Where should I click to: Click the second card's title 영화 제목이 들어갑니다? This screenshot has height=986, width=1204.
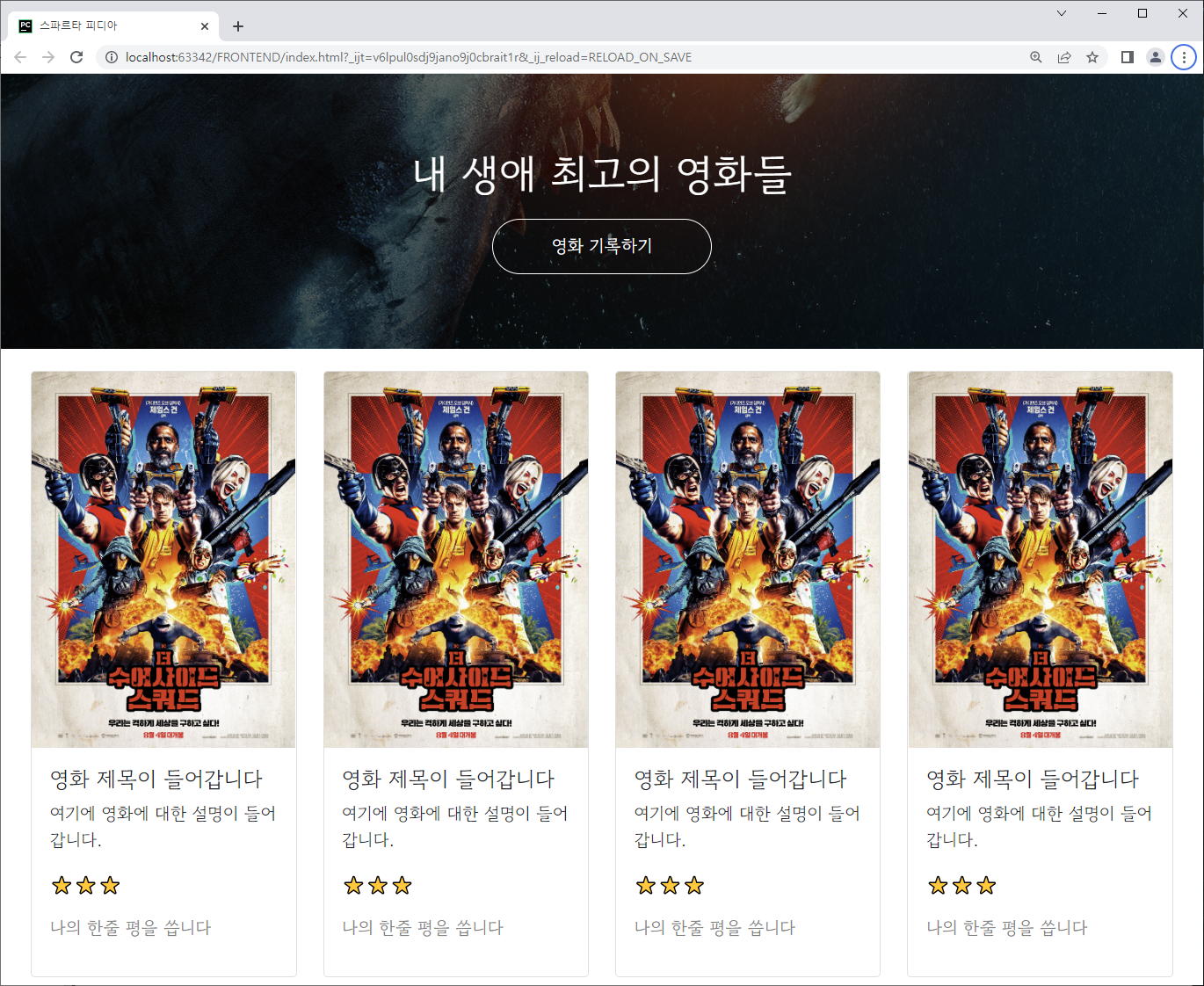(x=448, y=779)
